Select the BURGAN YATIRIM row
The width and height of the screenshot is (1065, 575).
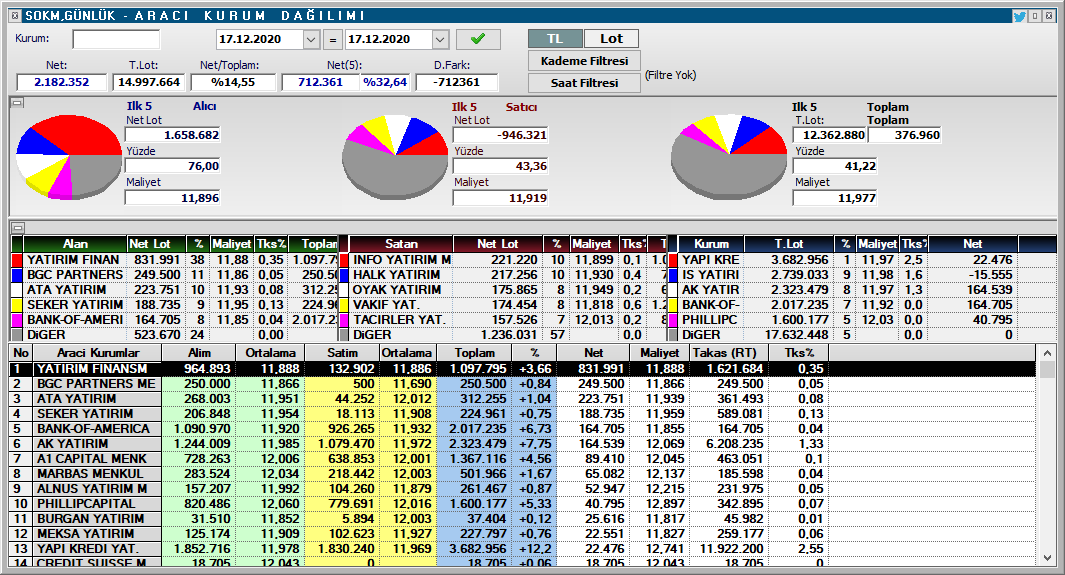pyautogui.click(x=523, y=519)
